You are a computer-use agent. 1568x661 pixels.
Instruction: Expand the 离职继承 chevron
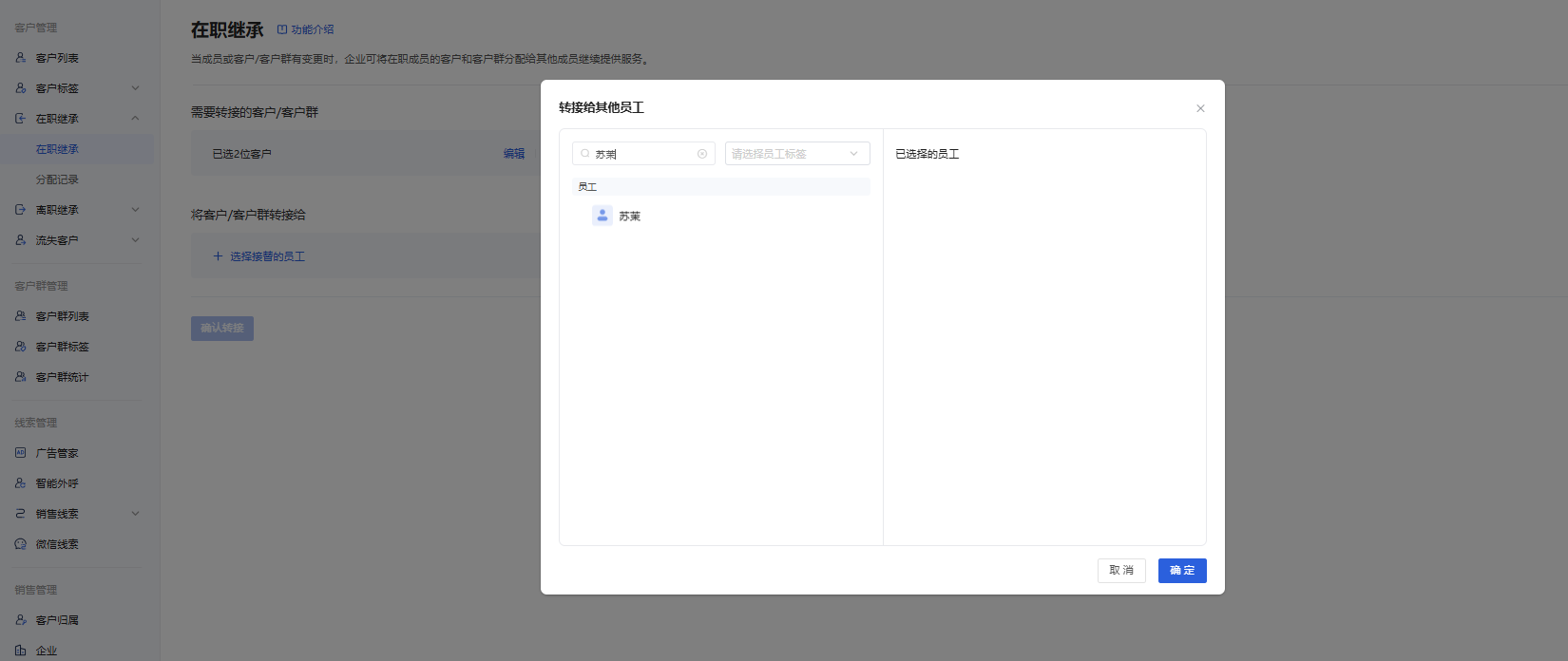pyautogui.click(x=135, y=210)
